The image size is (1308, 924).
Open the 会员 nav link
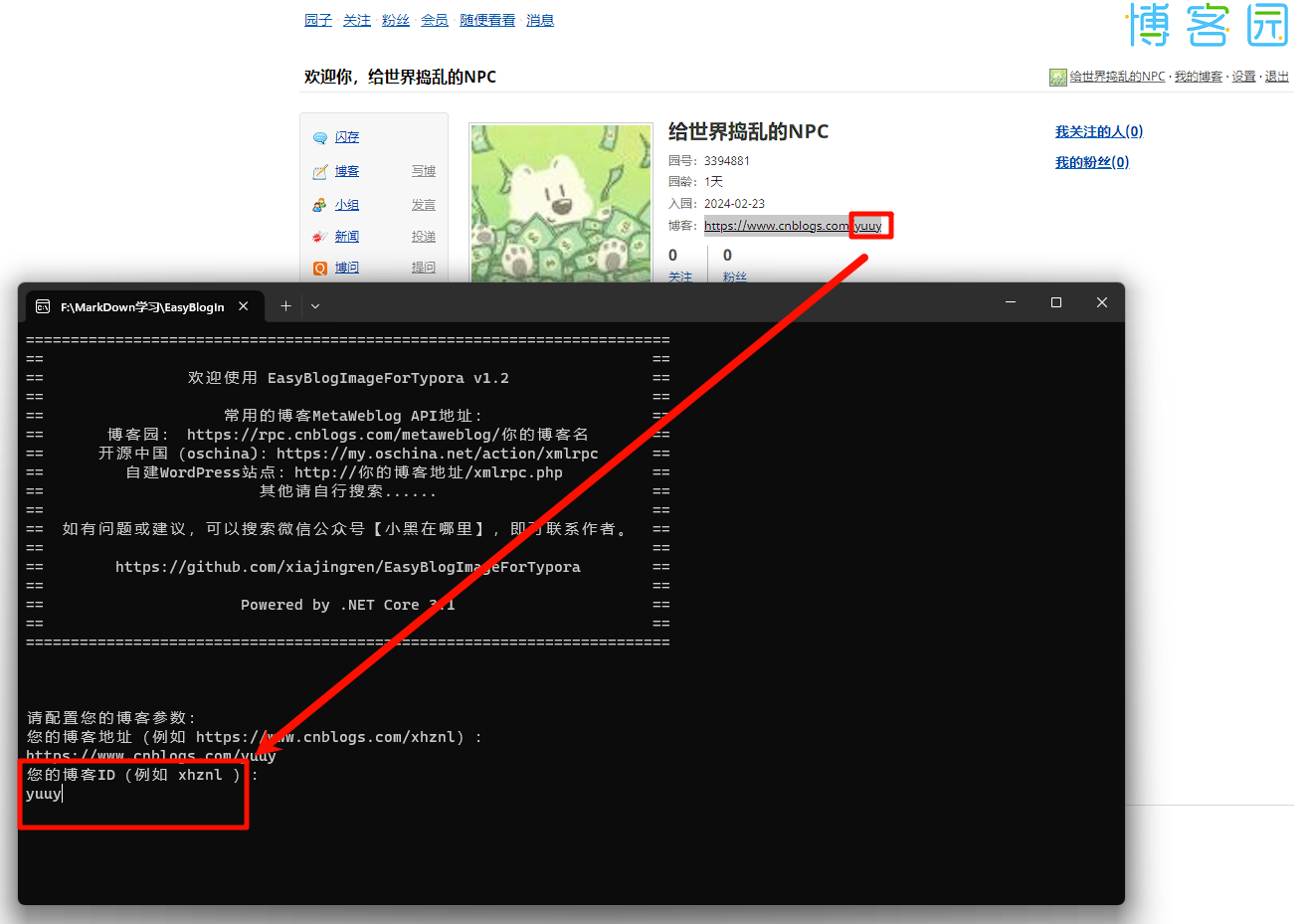435,20
